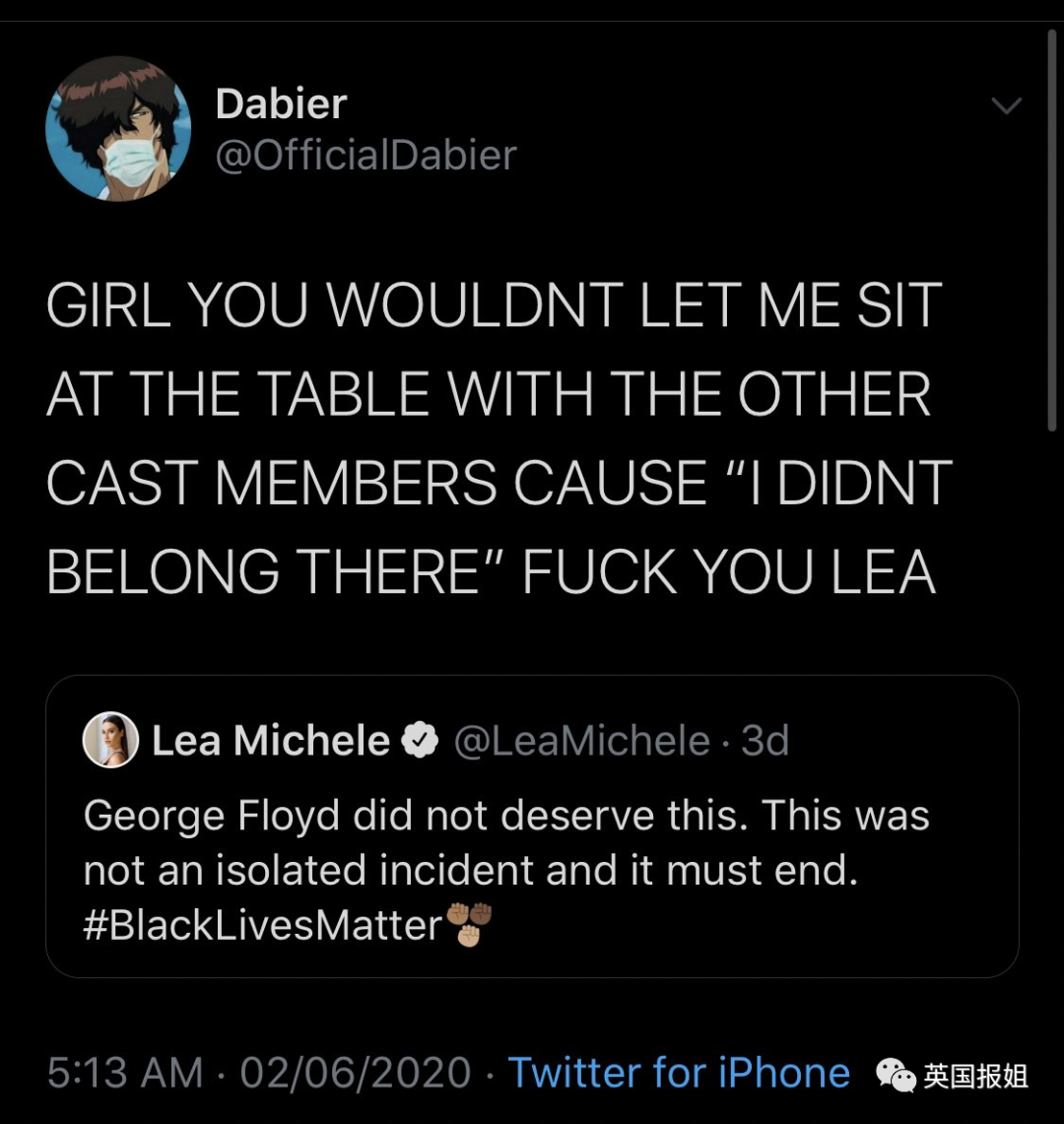Image resolution: width=1064 pixels, height=1124 pixels.
Task: Click the Lea Michele name
Action: pos(270,740)
